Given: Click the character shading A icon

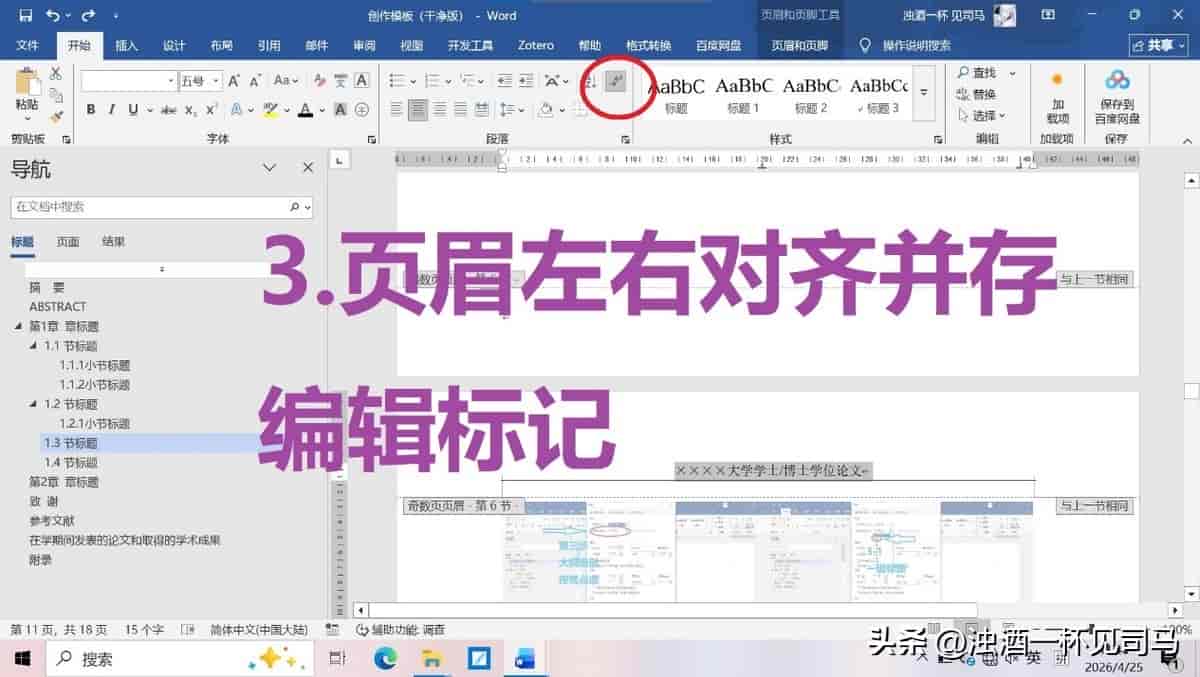Looking at the screenshot, I should (x=340, y=110).
